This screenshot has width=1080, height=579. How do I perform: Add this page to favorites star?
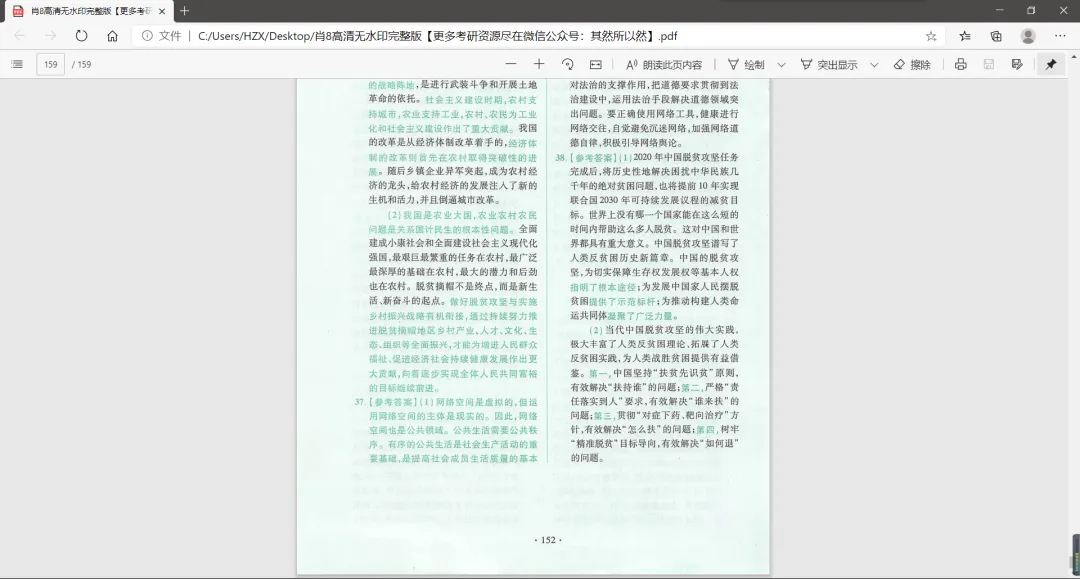click(x=931, y=36)
